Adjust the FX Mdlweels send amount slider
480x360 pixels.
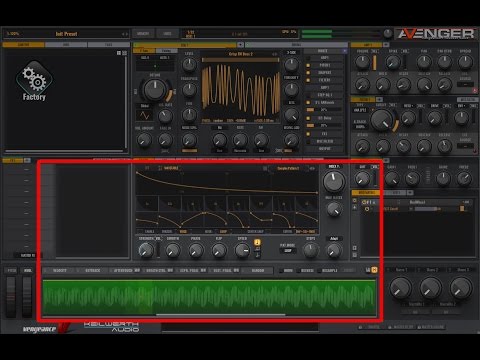(325, 110)
